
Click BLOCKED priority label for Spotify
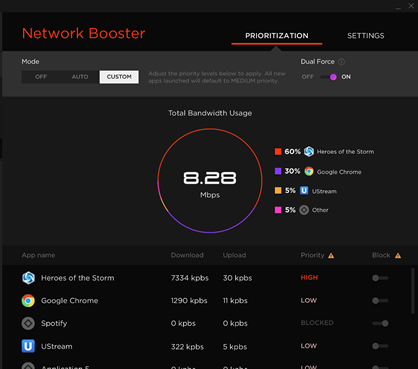317,323
